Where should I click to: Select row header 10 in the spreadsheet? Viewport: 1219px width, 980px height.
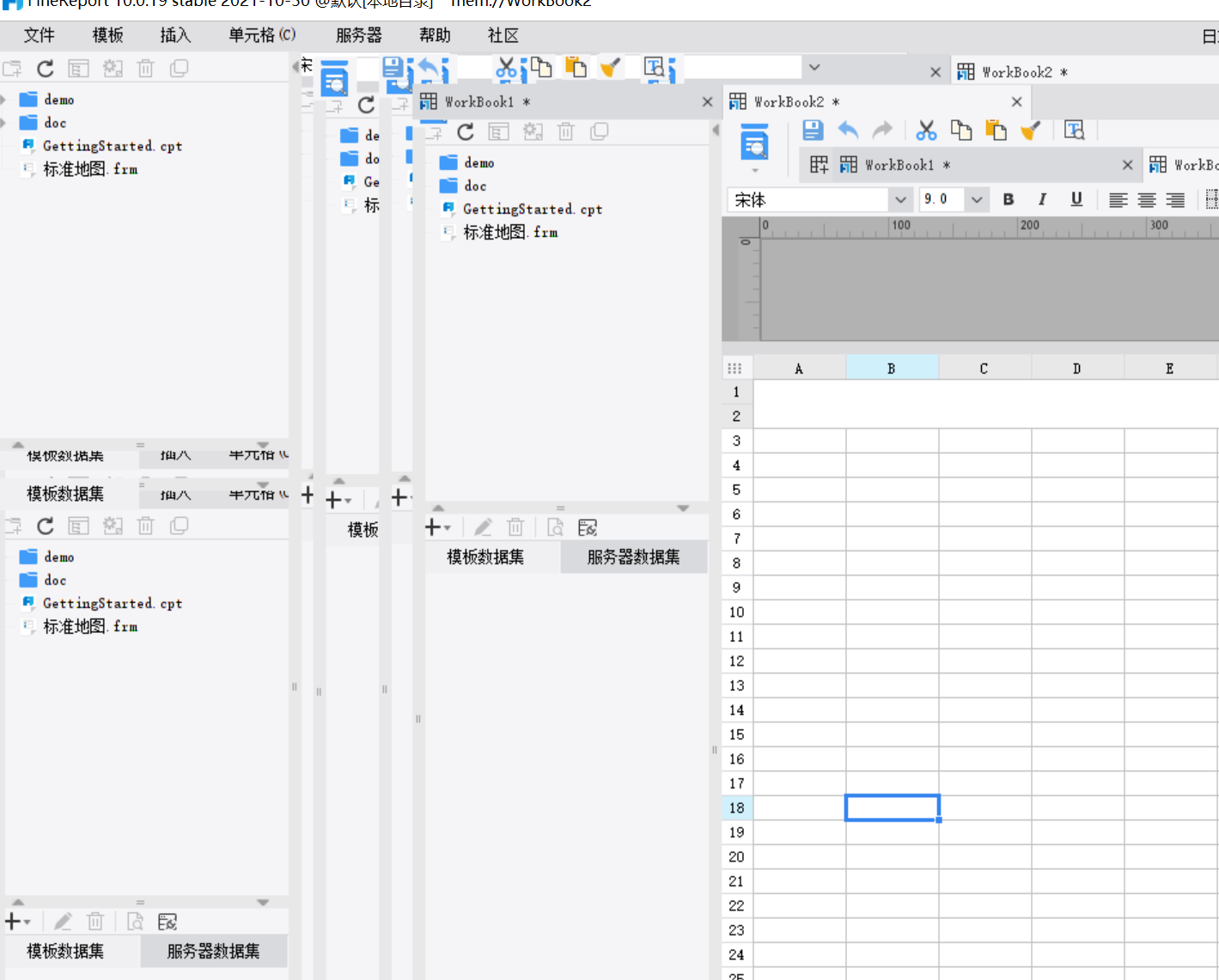[x=737, y=612]
